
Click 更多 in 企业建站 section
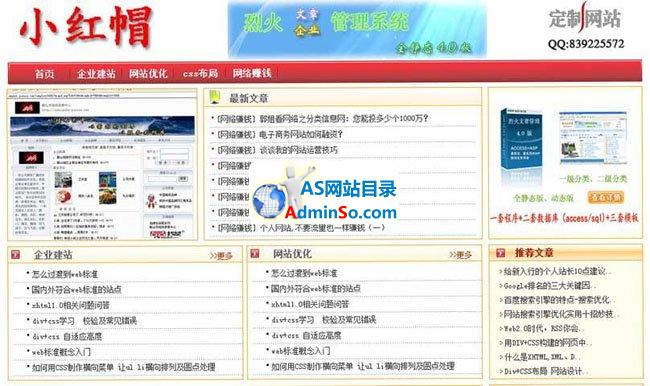(x=221, y=256)
